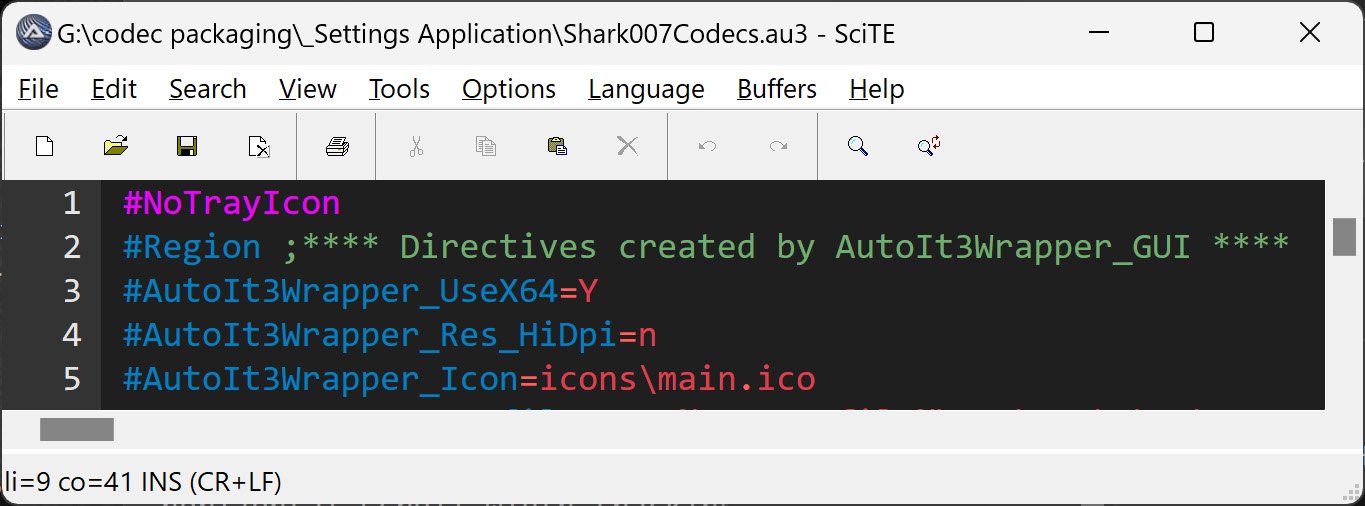Click the horizontal scrollbar thumb

tap(77, 430)
